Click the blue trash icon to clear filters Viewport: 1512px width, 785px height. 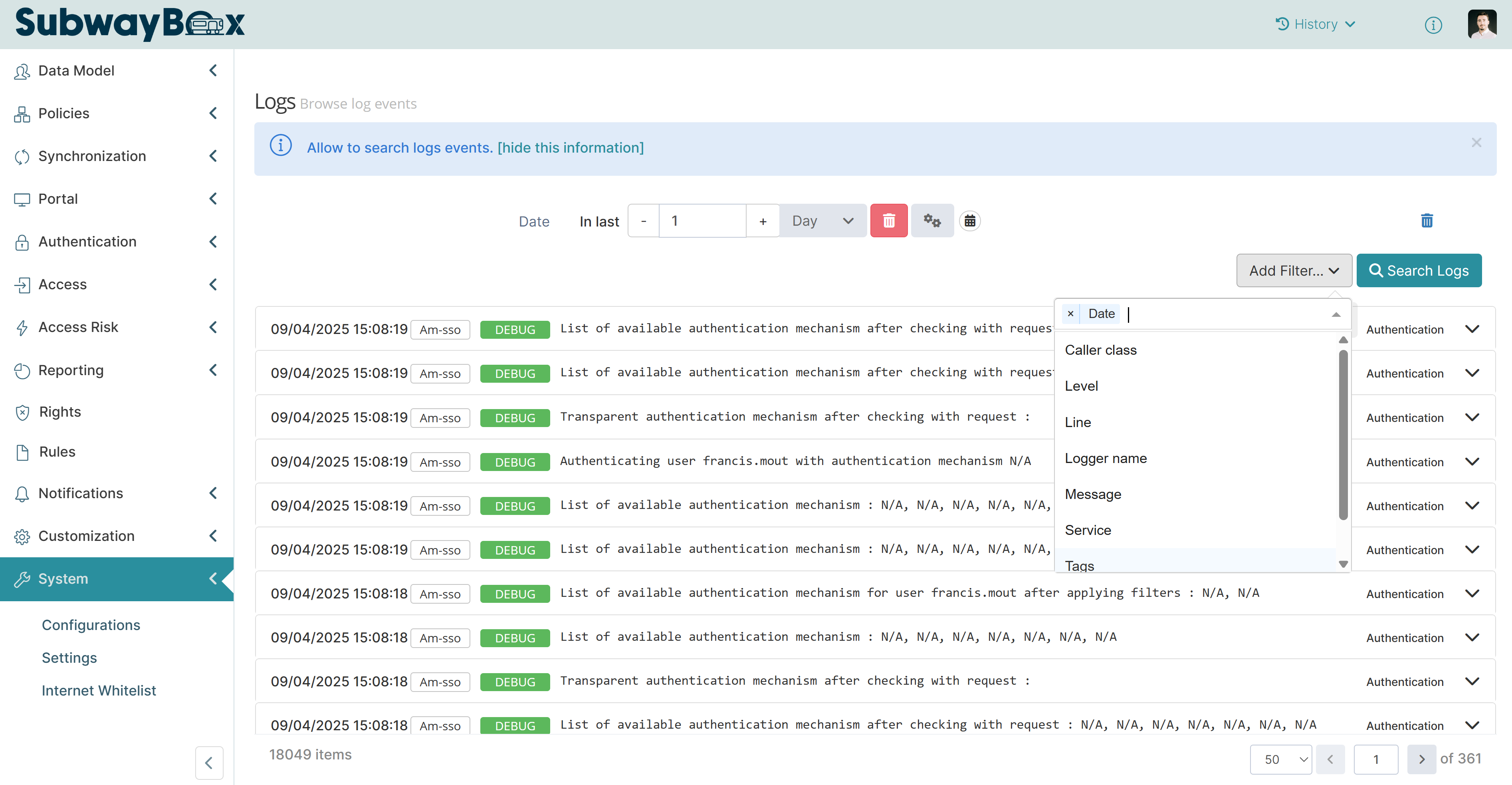click(1426, 221)
